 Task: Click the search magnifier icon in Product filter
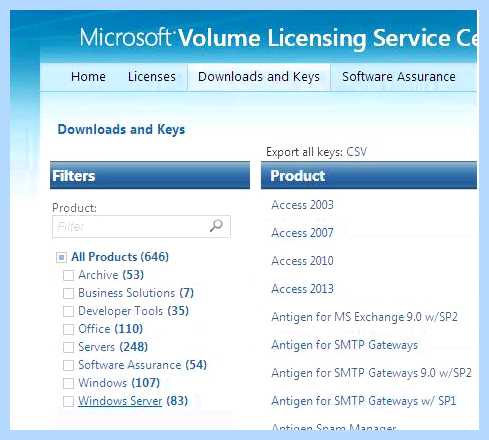coord(216,226)
